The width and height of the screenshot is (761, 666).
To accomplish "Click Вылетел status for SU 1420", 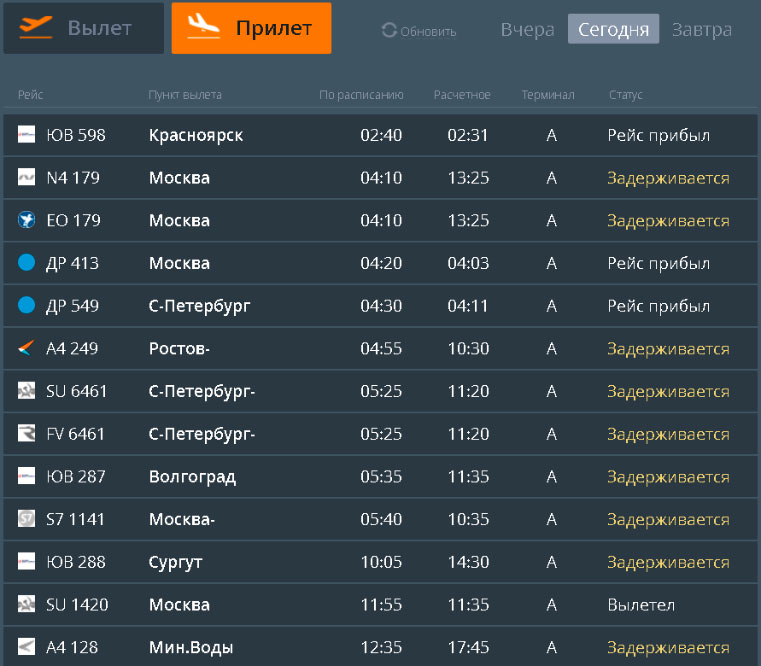I will point(641,605).
